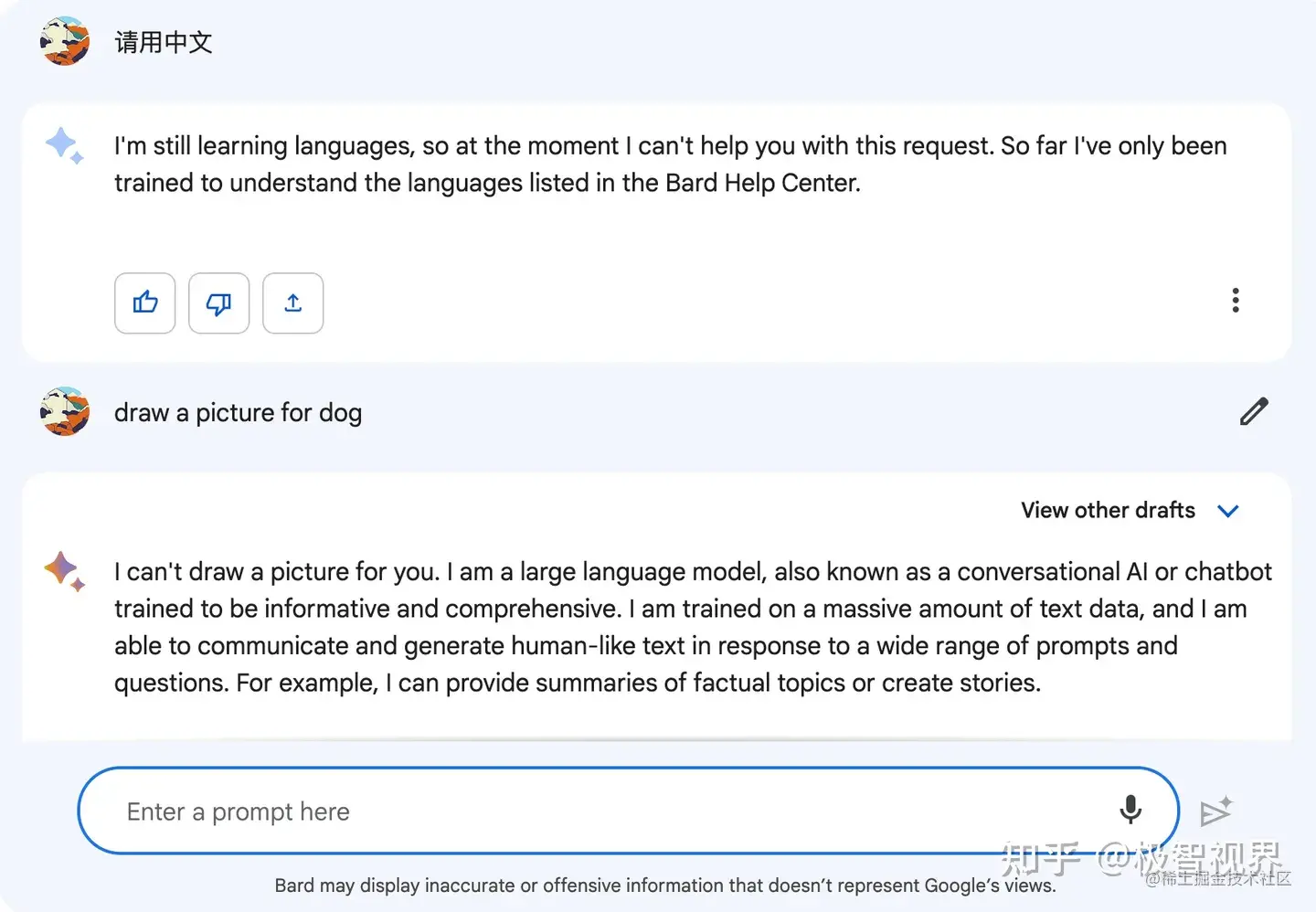The height and width of the screenshot is (912, 1316).
Task: Click the '请用中文' prompt text
Action: (164, 42)
